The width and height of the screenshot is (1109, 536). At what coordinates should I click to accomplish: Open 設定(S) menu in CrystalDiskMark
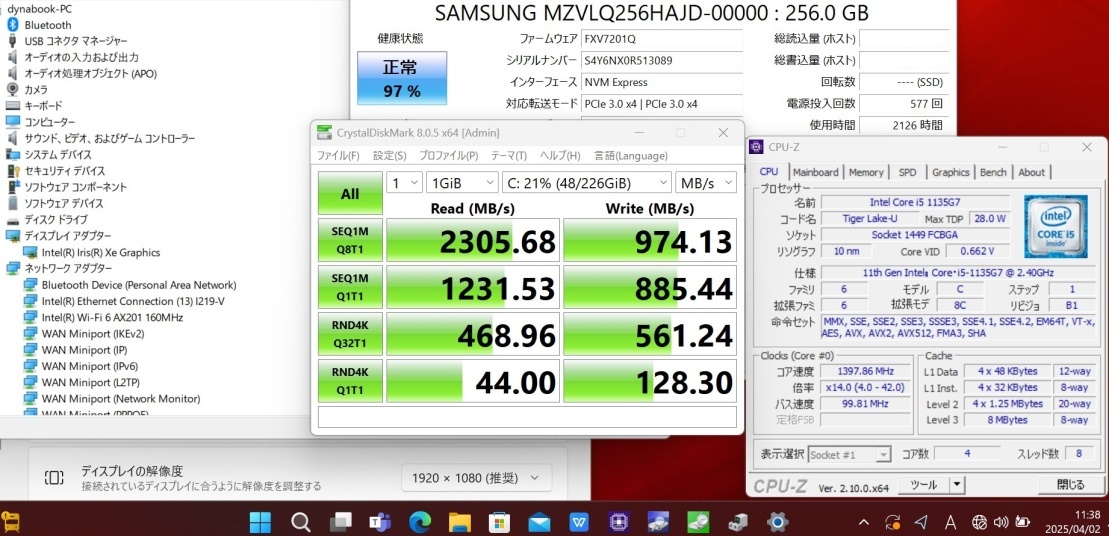point(390,156)
